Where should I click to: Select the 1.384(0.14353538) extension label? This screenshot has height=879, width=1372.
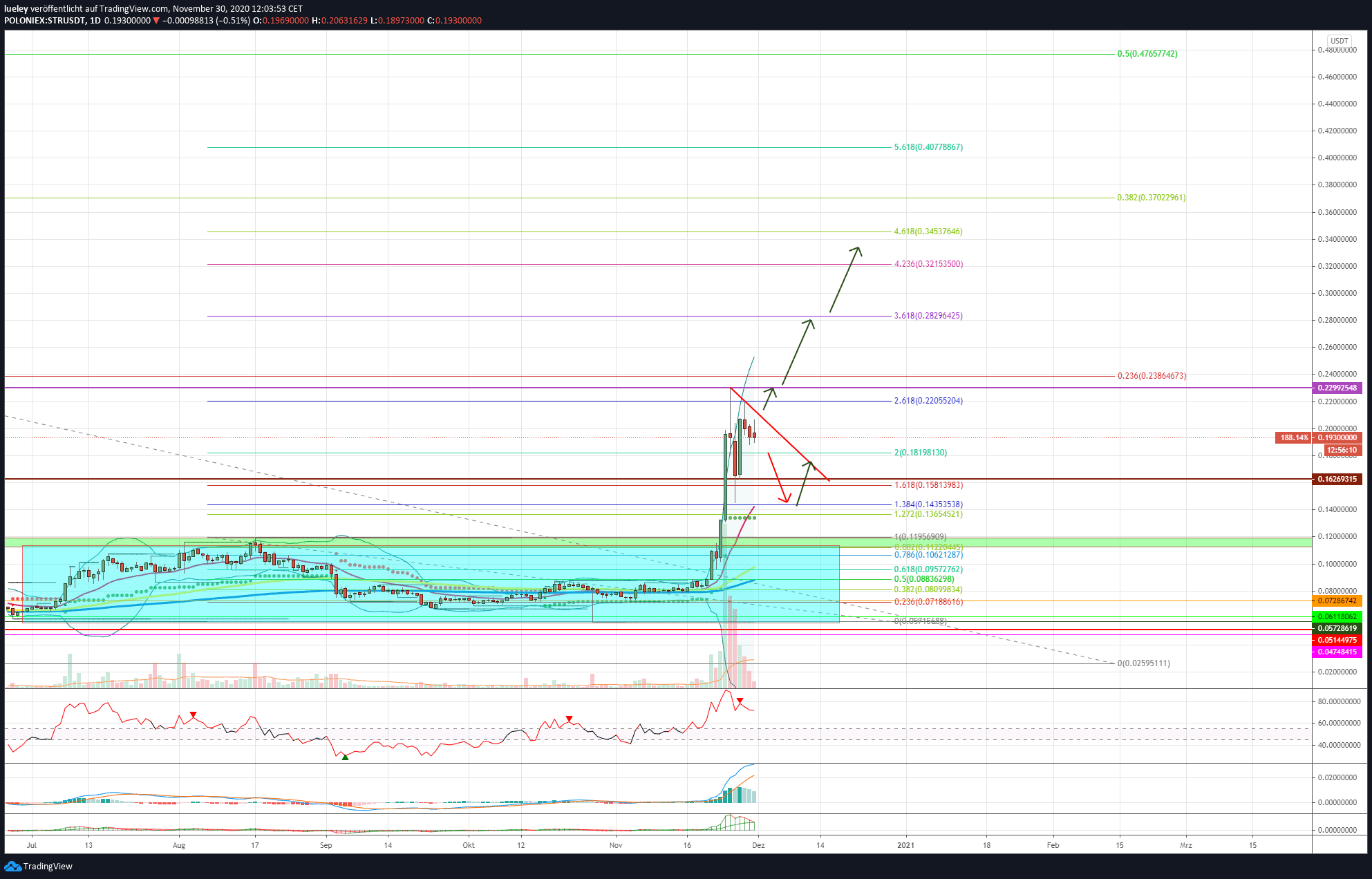tap(928, 504)
